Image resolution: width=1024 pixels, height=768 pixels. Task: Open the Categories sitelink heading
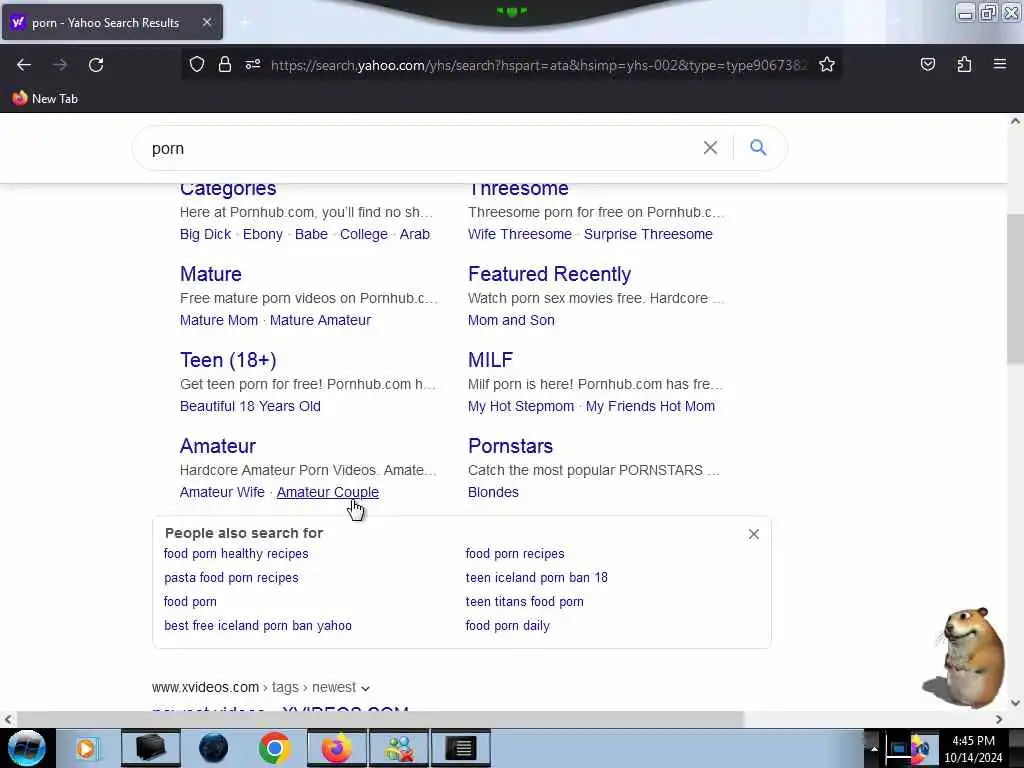tap(228, 189)
